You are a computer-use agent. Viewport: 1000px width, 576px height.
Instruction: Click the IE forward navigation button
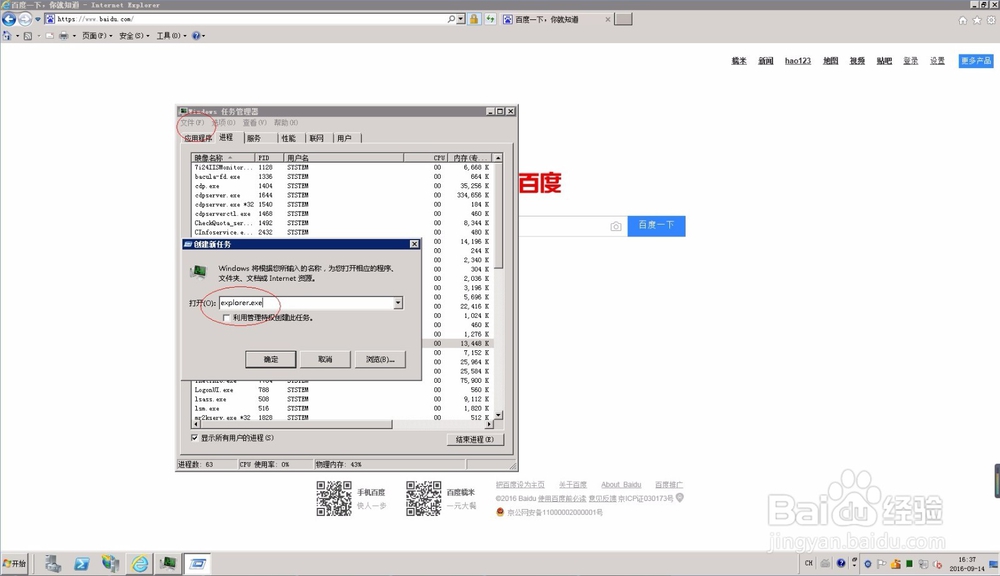pos(24,19)
